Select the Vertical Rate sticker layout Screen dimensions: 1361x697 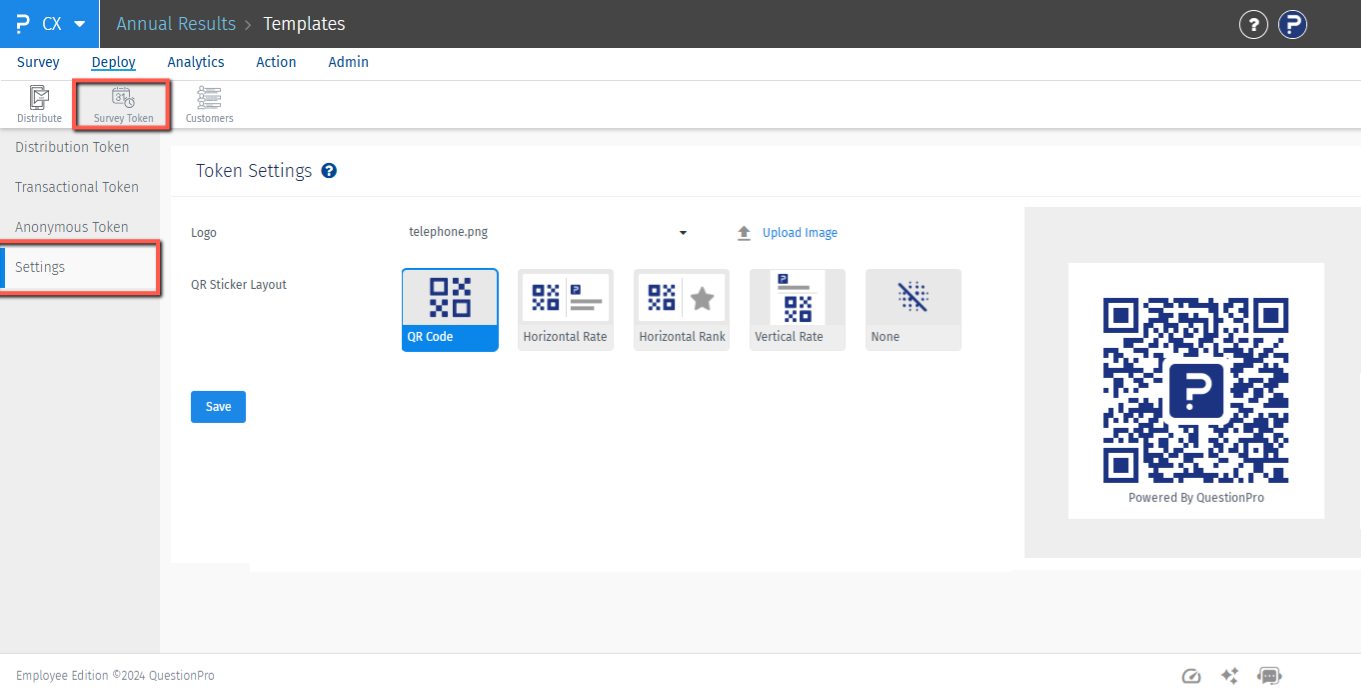tap(798, 310)
